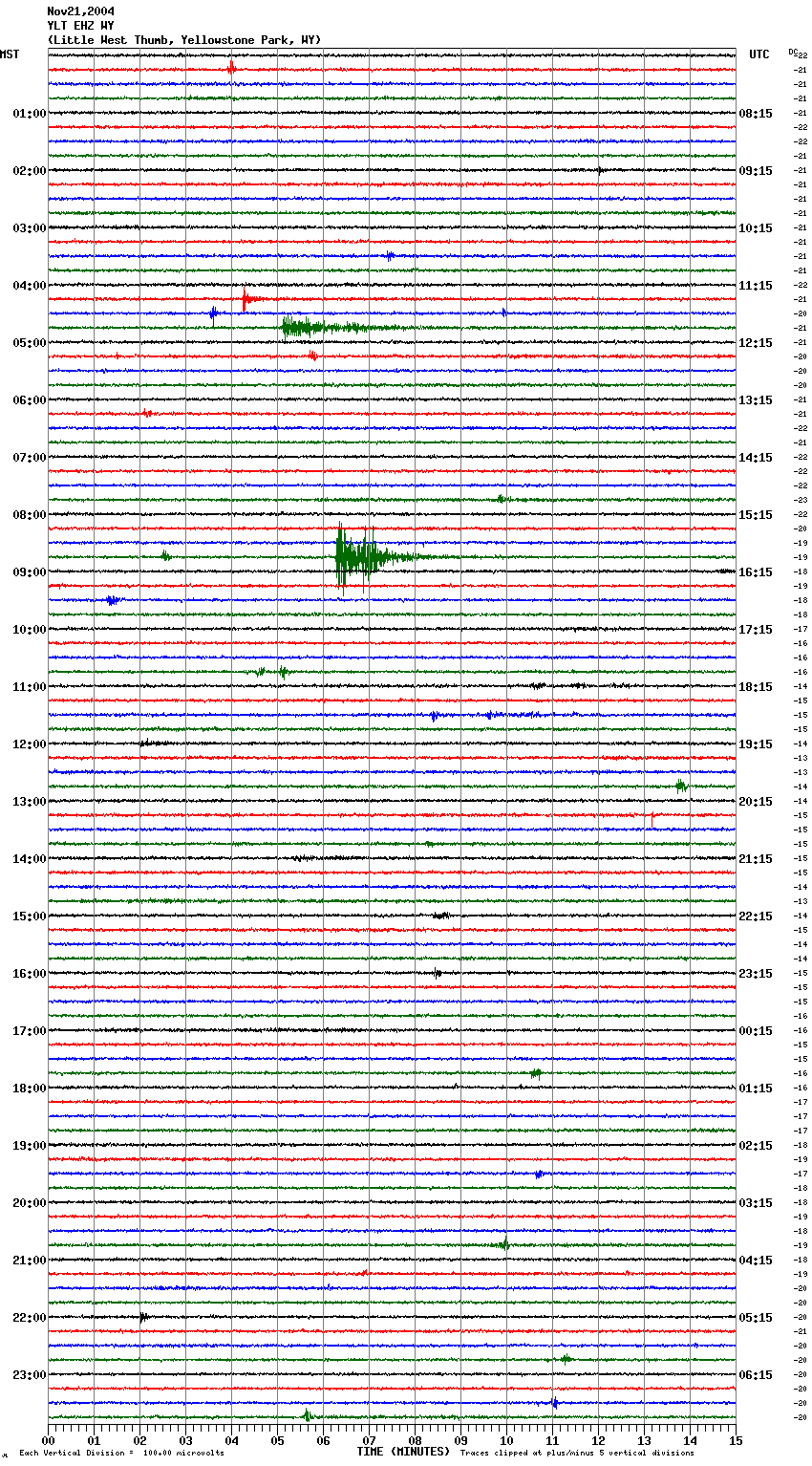The height and width of the screenshot is (1466, 812).
Task: Select the 02:00 MST time label
Action: (x=30, y=171)
